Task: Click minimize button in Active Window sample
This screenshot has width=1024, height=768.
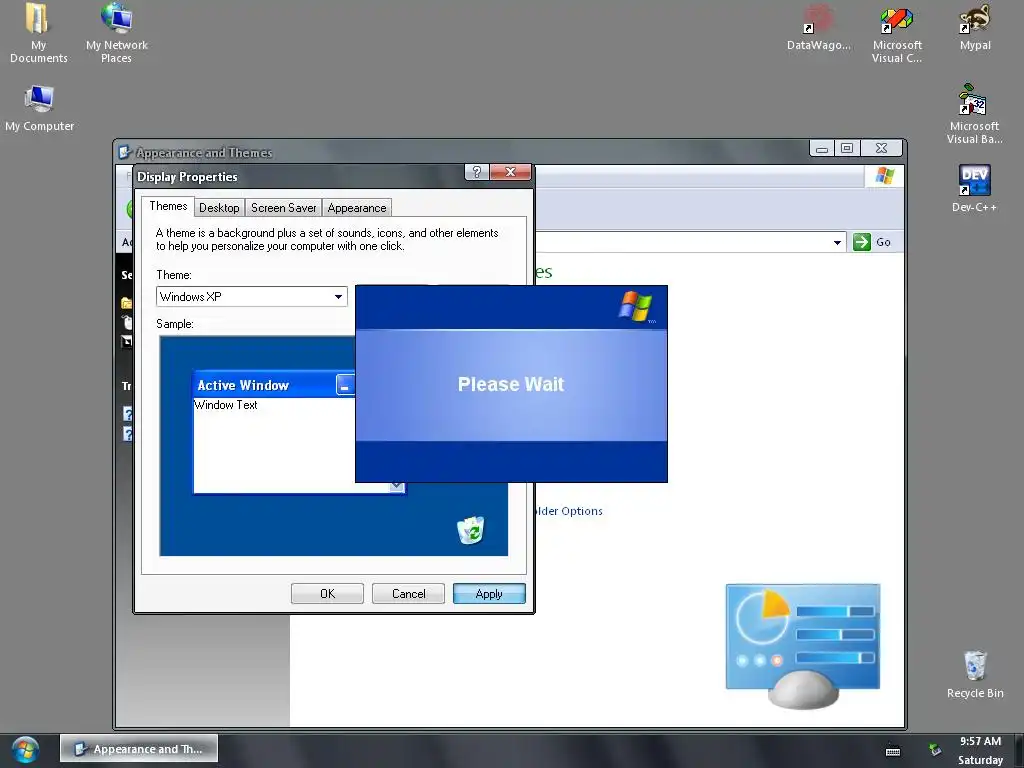Action: pyautogui.click(x=345, y=385)
